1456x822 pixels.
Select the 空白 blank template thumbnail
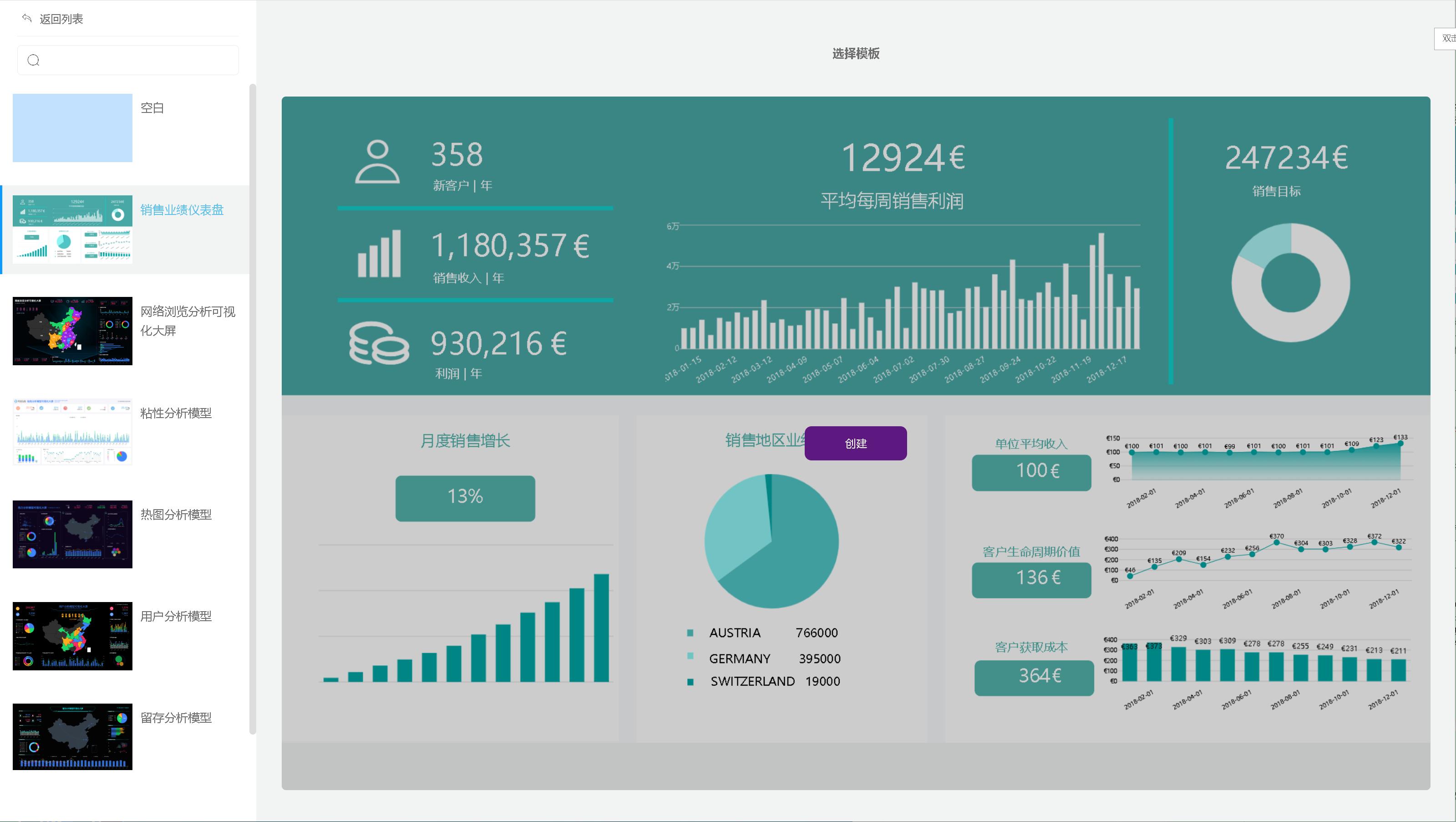pyautogui.click(x=72, y=128)
